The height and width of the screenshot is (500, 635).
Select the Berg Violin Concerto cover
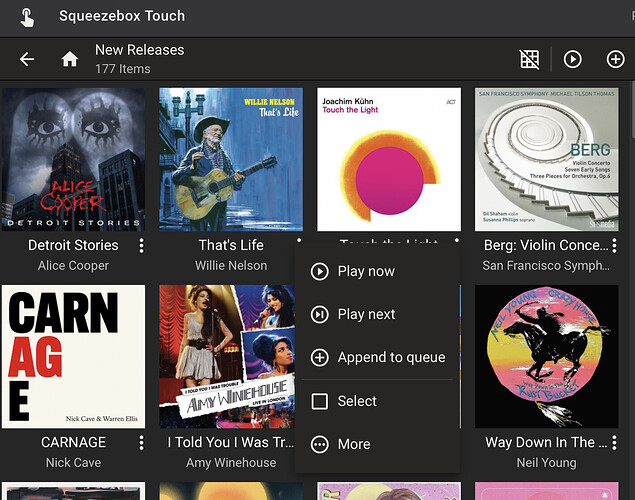coord(546,159)
